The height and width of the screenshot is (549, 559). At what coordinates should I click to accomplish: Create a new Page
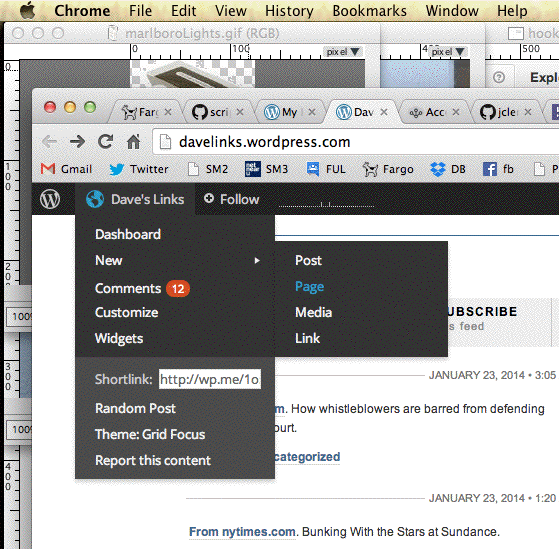click(x=309, y=287)
